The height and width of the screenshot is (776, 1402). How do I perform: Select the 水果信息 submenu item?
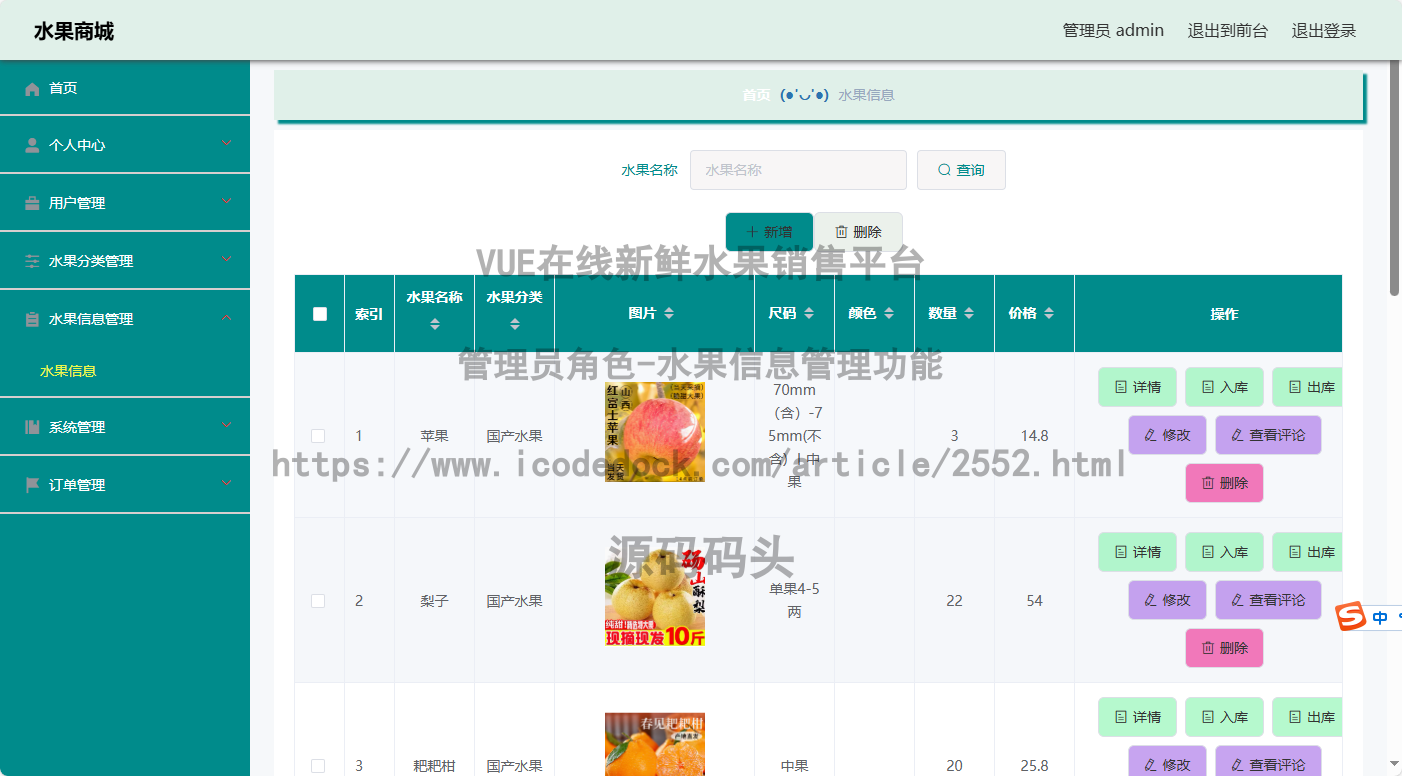68,371
